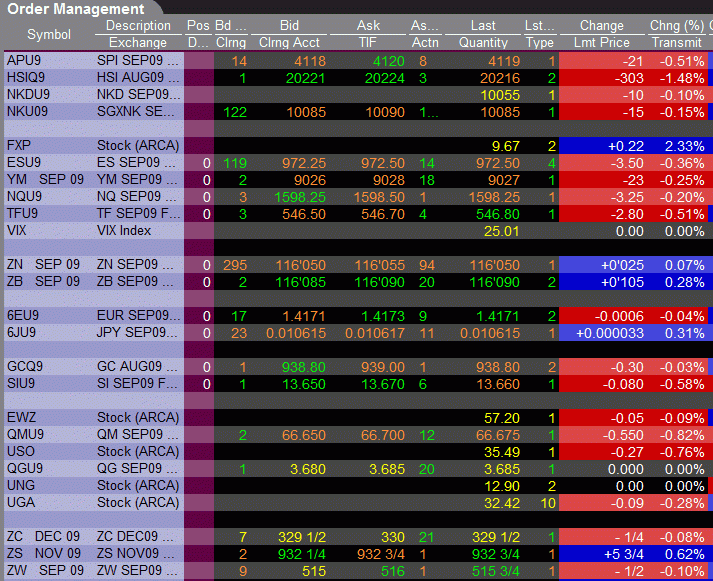Image resolution: width=713 pixels, height=581 pixels.
Task: Click the bid price 13.650 for SIU9
Action: point(304,384)
